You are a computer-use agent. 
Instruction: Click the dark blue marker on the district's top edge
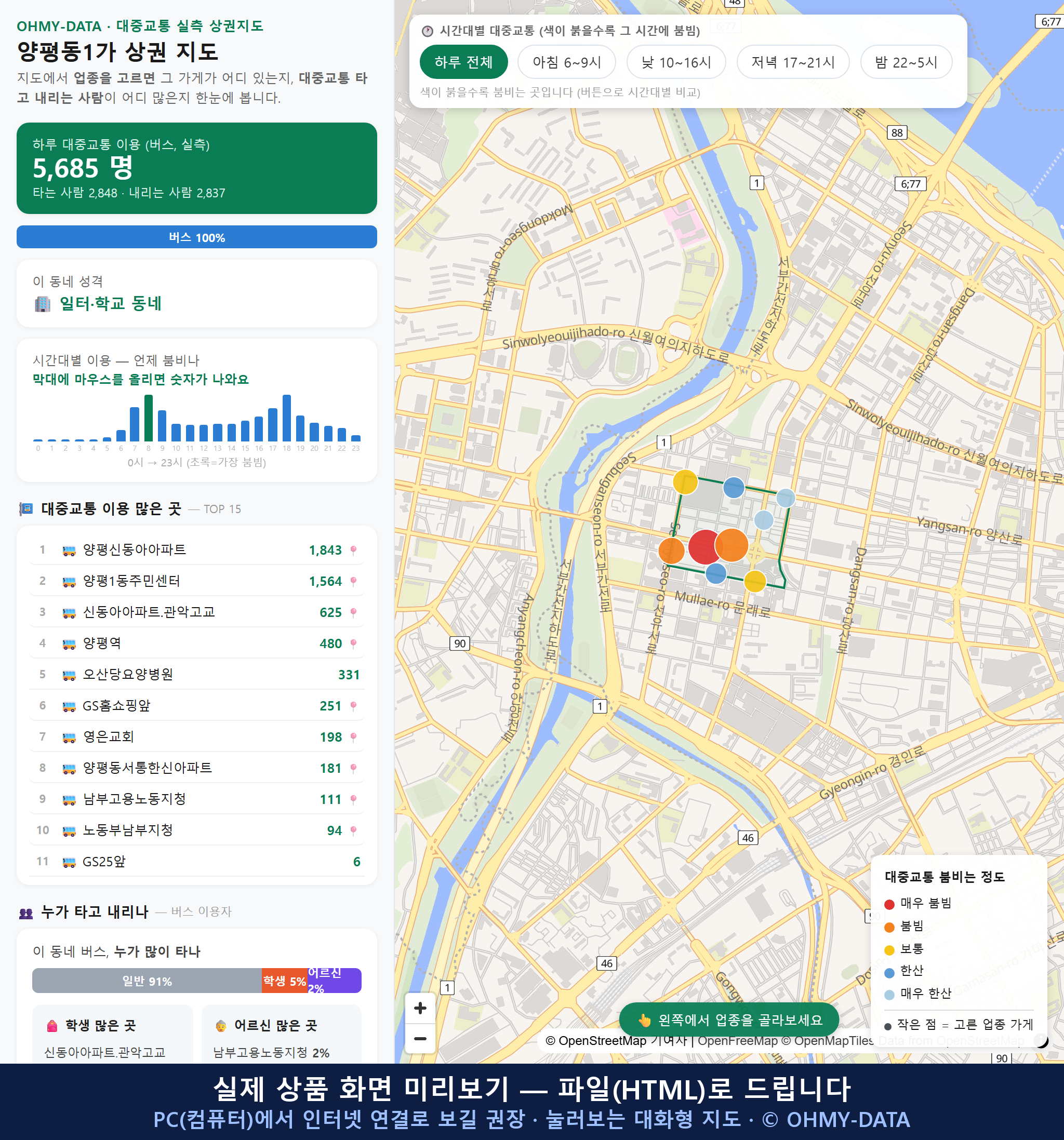[x=734, y=488]
